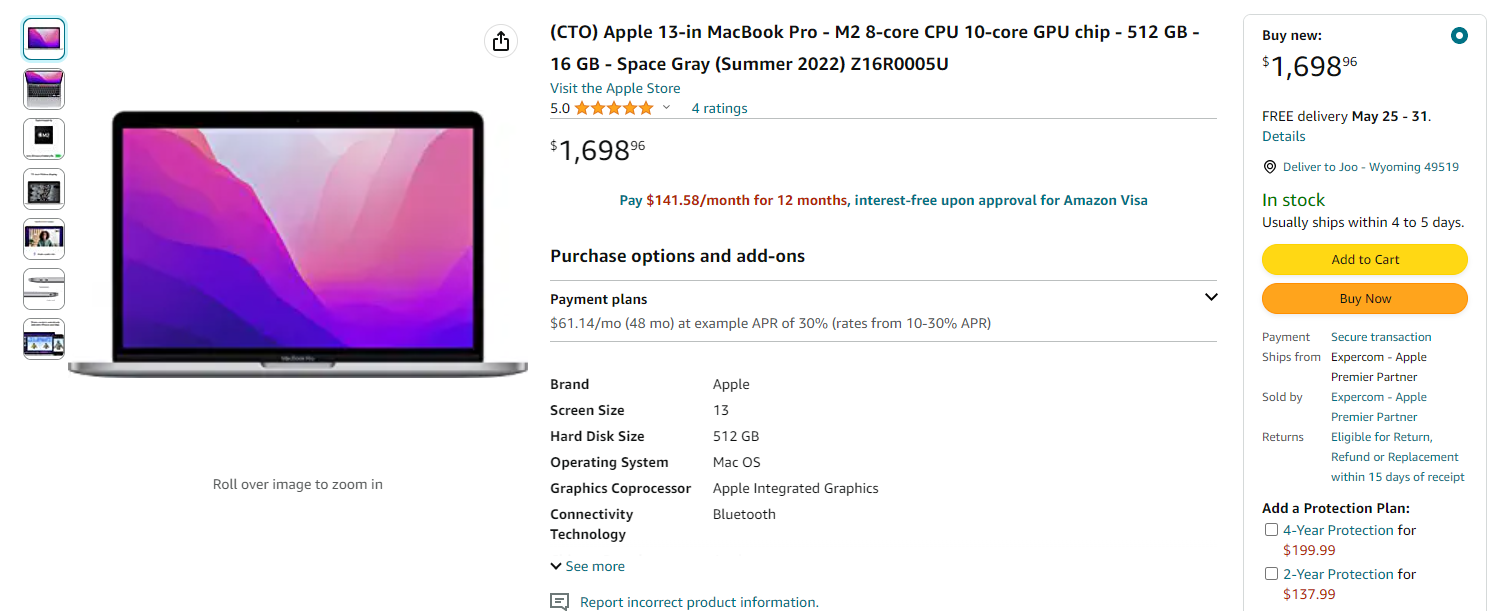The width and height of the screenshot is (1493, 611).
Task: Click the delivery Details link
Action: [x=1283, y=136]
